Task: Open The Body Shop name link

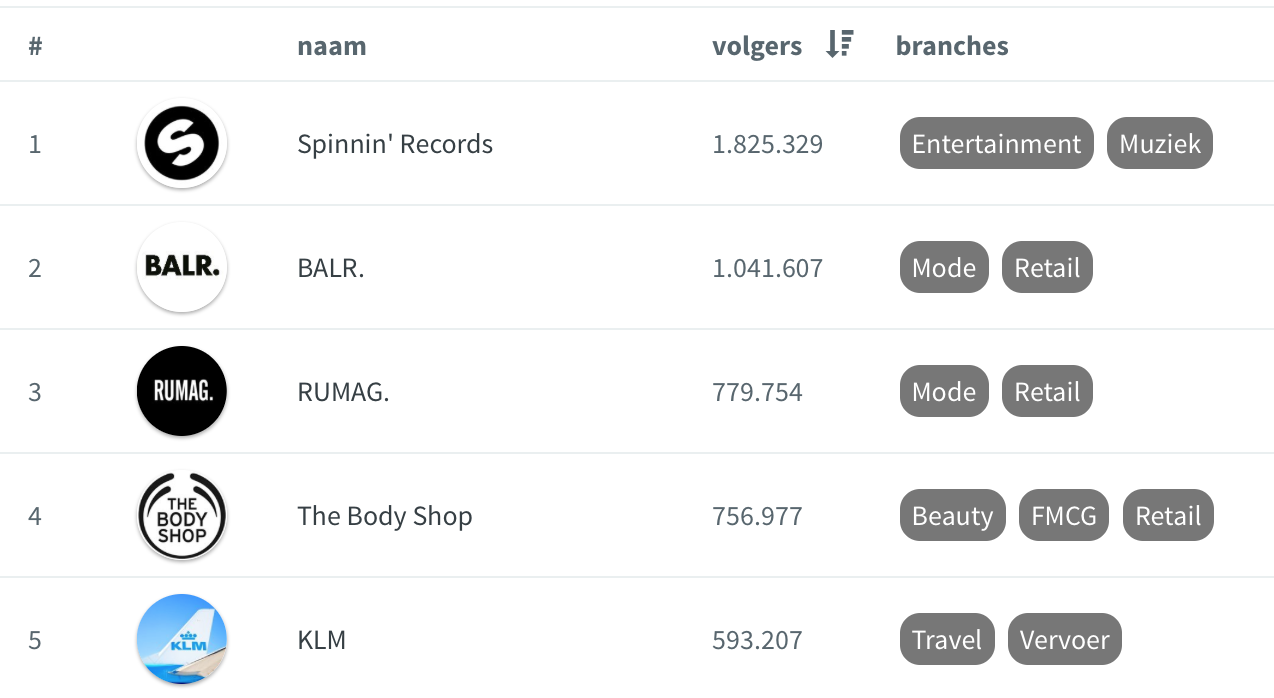Action: [x=385, y=516]
